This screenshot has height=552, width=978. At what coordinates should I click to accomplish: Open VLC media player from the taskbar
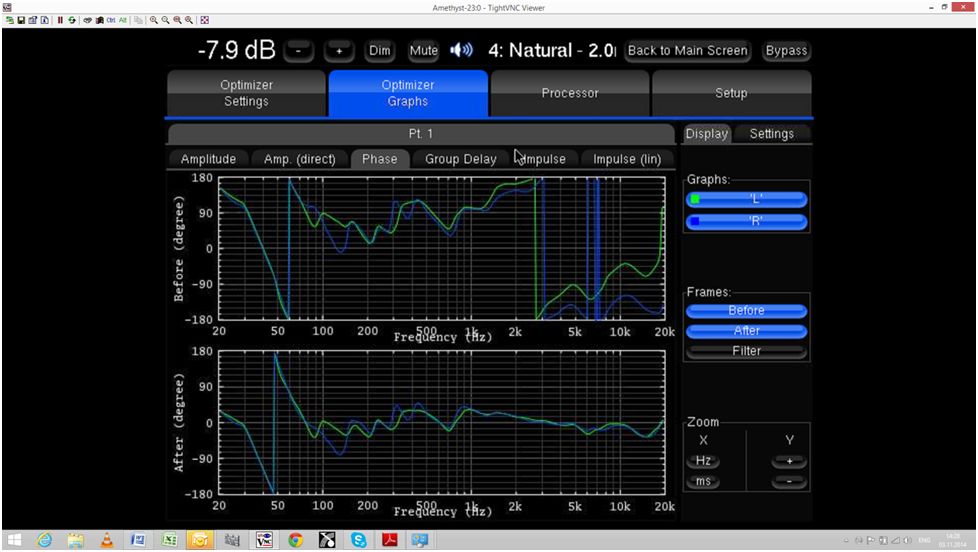point(106,540)
